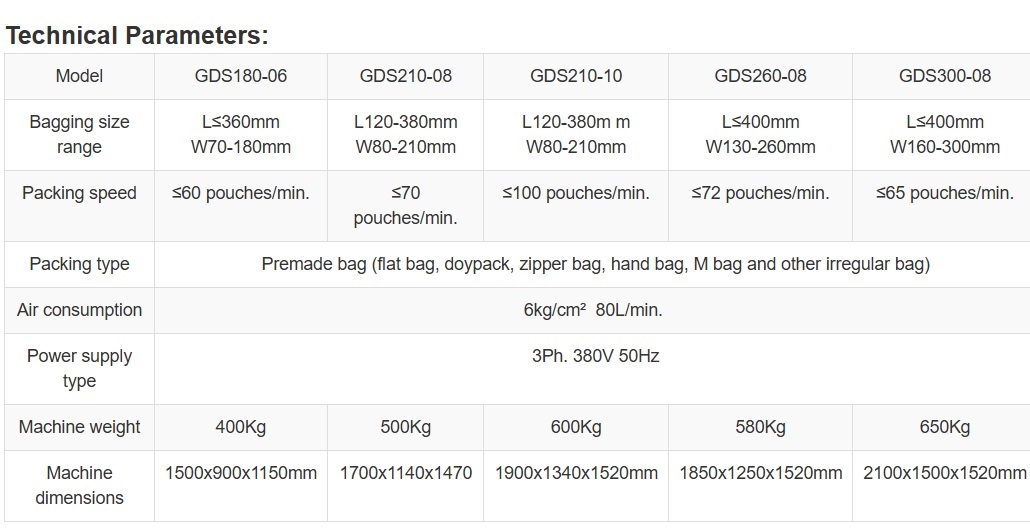The height and width of the screenshot is (532, 1030).
Task: Click the GDS210-10 model column header
Action: point(576,76)
